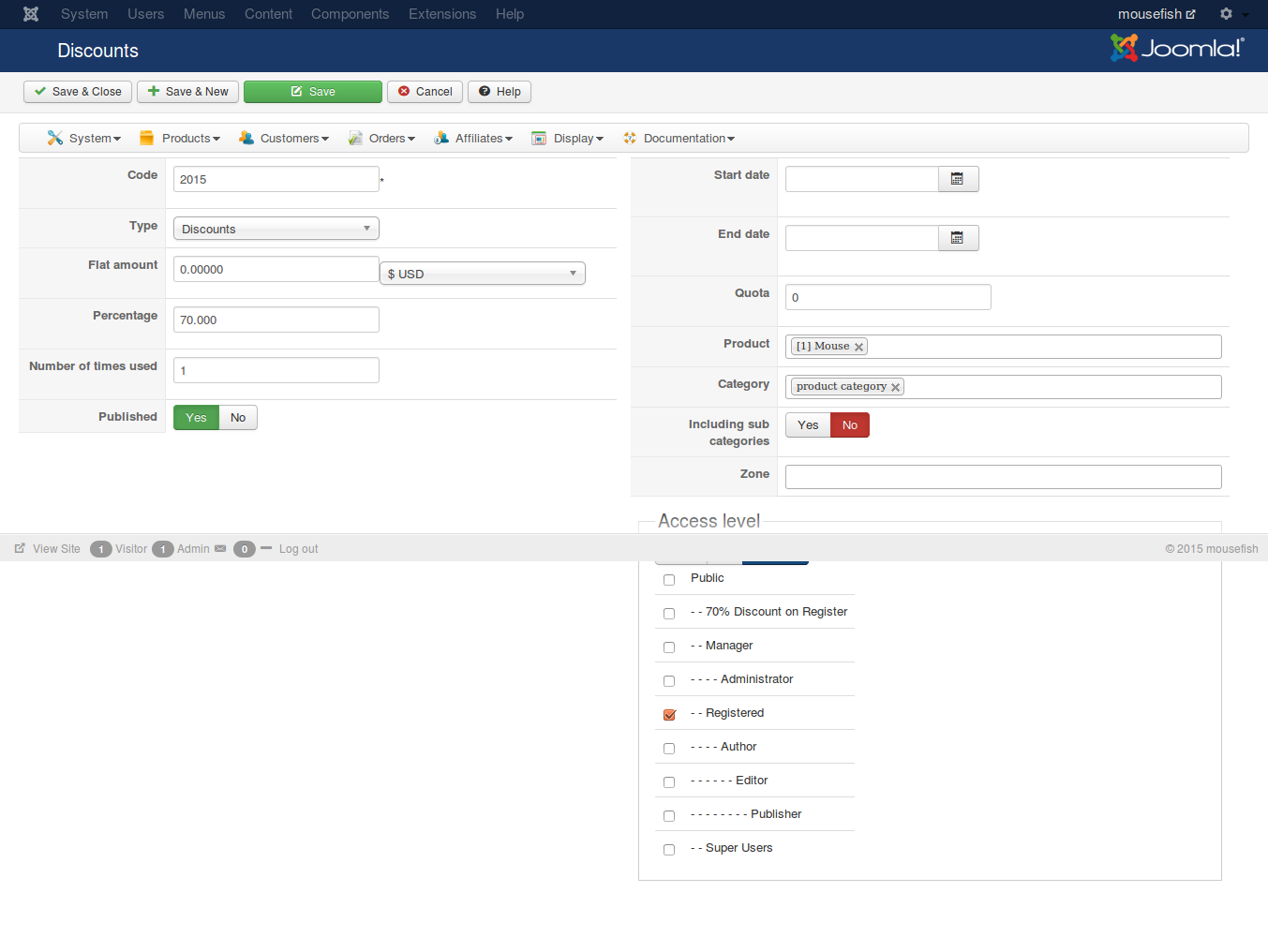Viewport: 1268px width, 952px height.
Task: Click the Save & New button
Action: [187, 92]
